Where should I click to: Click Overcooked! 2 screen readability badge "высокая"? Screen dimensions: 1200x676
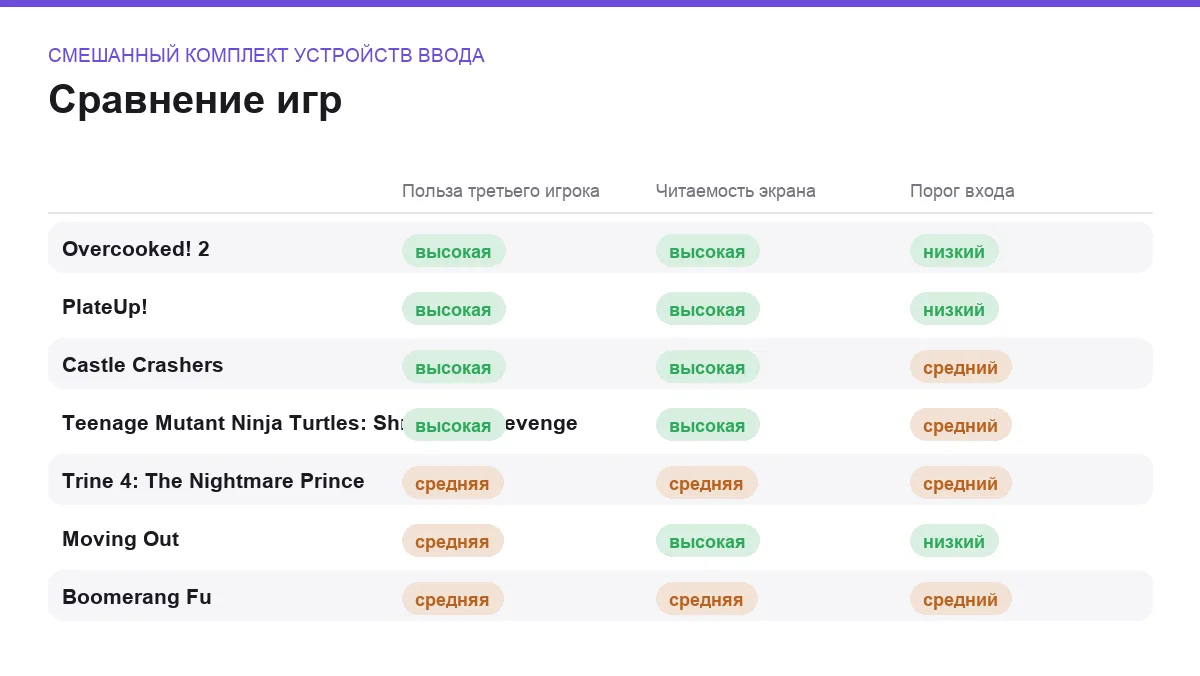[708, 251]
